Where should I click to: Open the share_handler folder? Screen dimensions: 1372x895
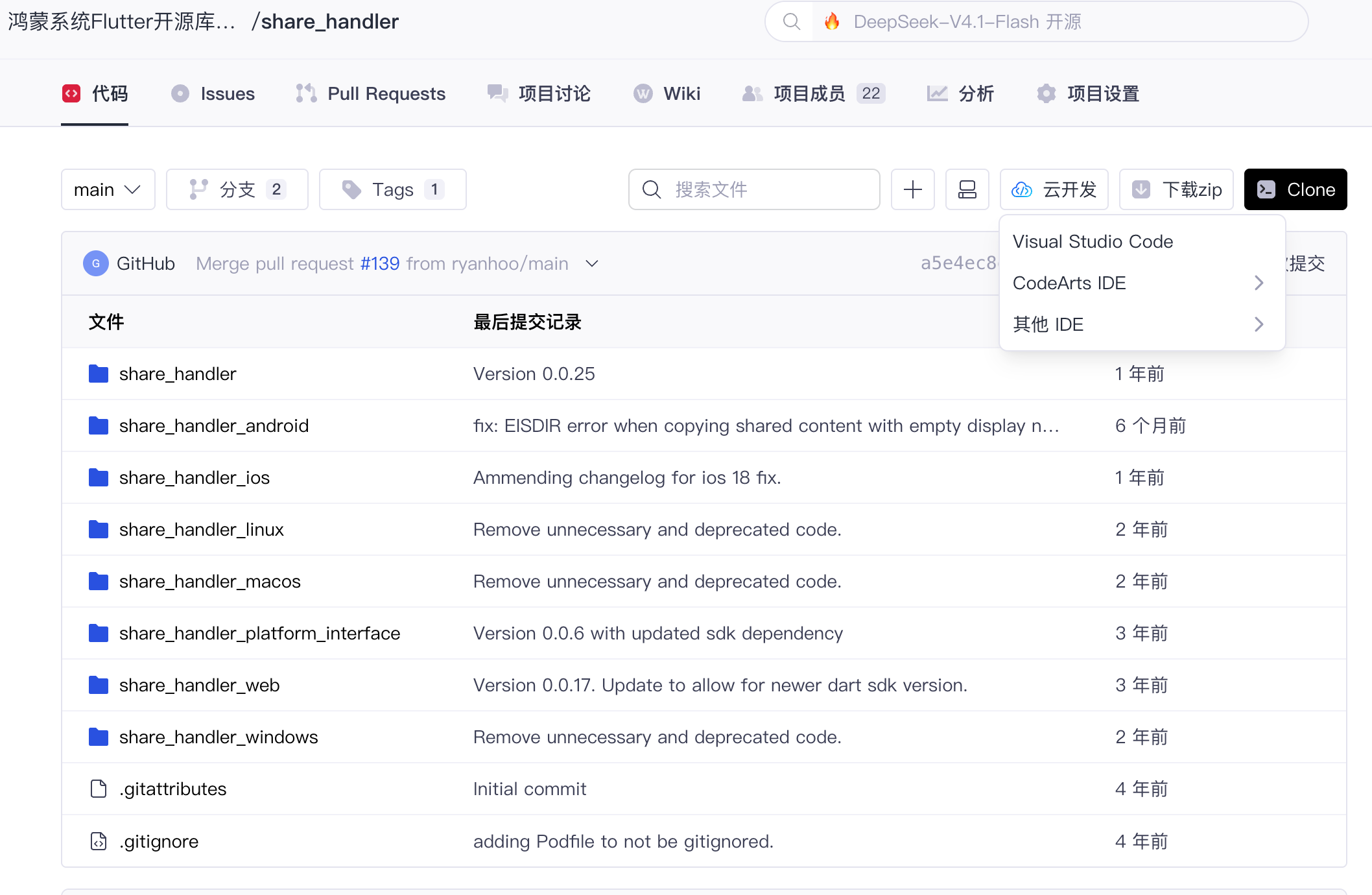tap(178, 374)
